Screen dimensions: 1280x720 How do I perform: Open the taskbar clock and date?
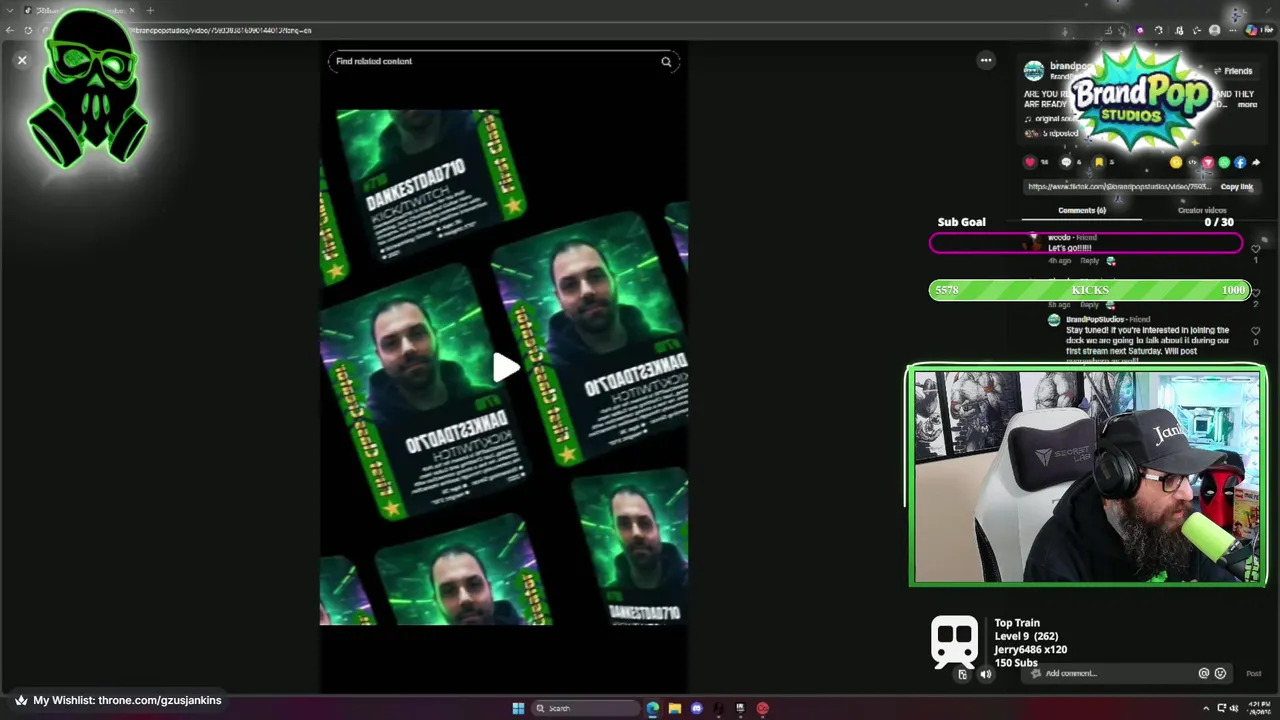(1258, 708)
